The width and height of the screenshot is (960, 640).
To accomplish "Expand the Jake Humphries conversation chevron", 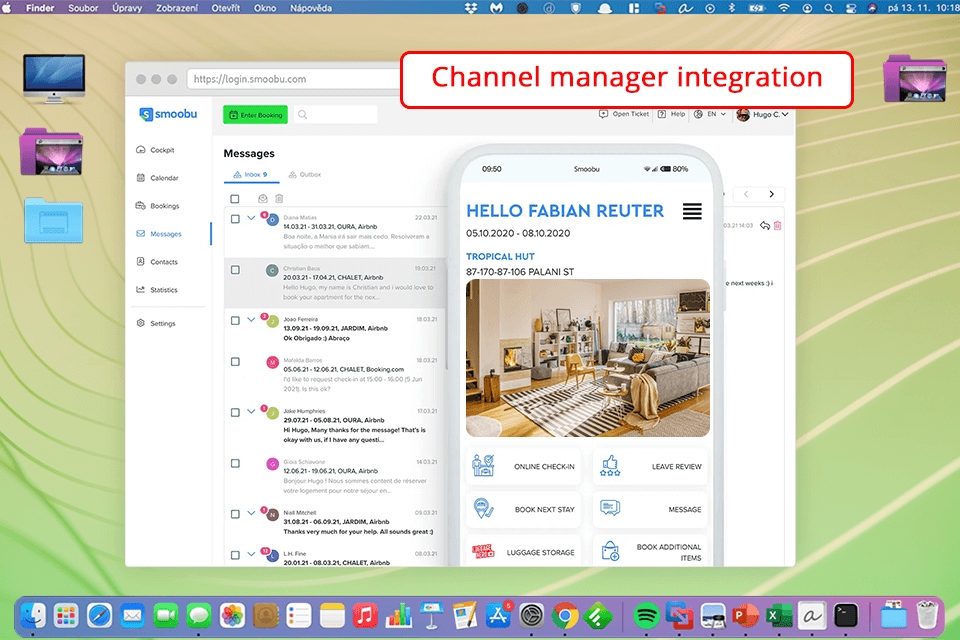I will click(251, 412).
